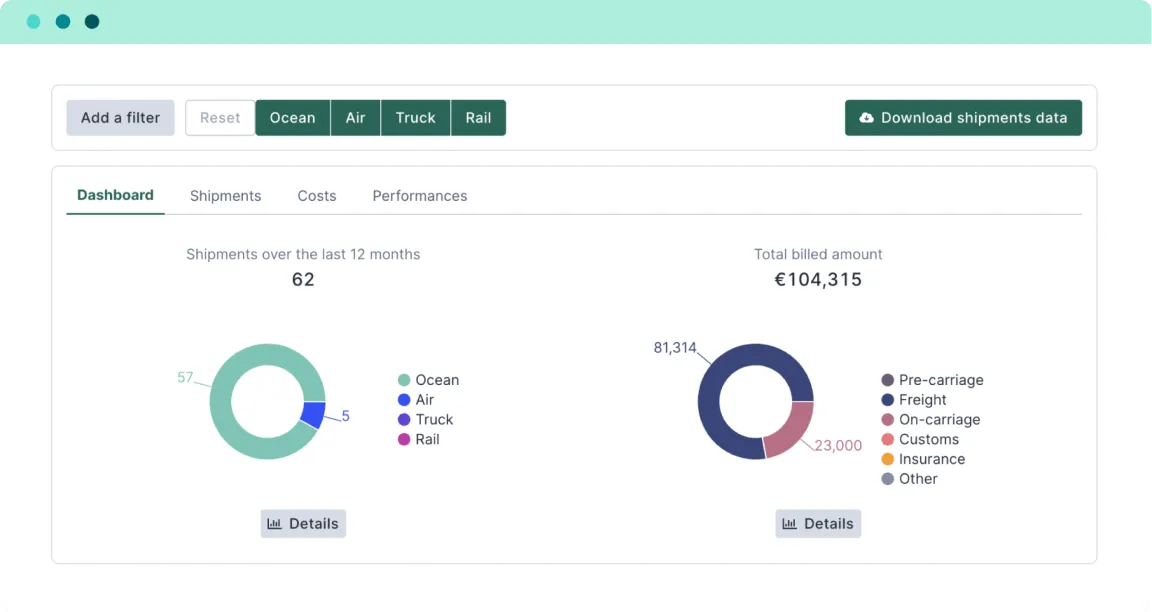
Task: Go to the Performances tab
Action: pyautogui.click(x=420, y=196)
